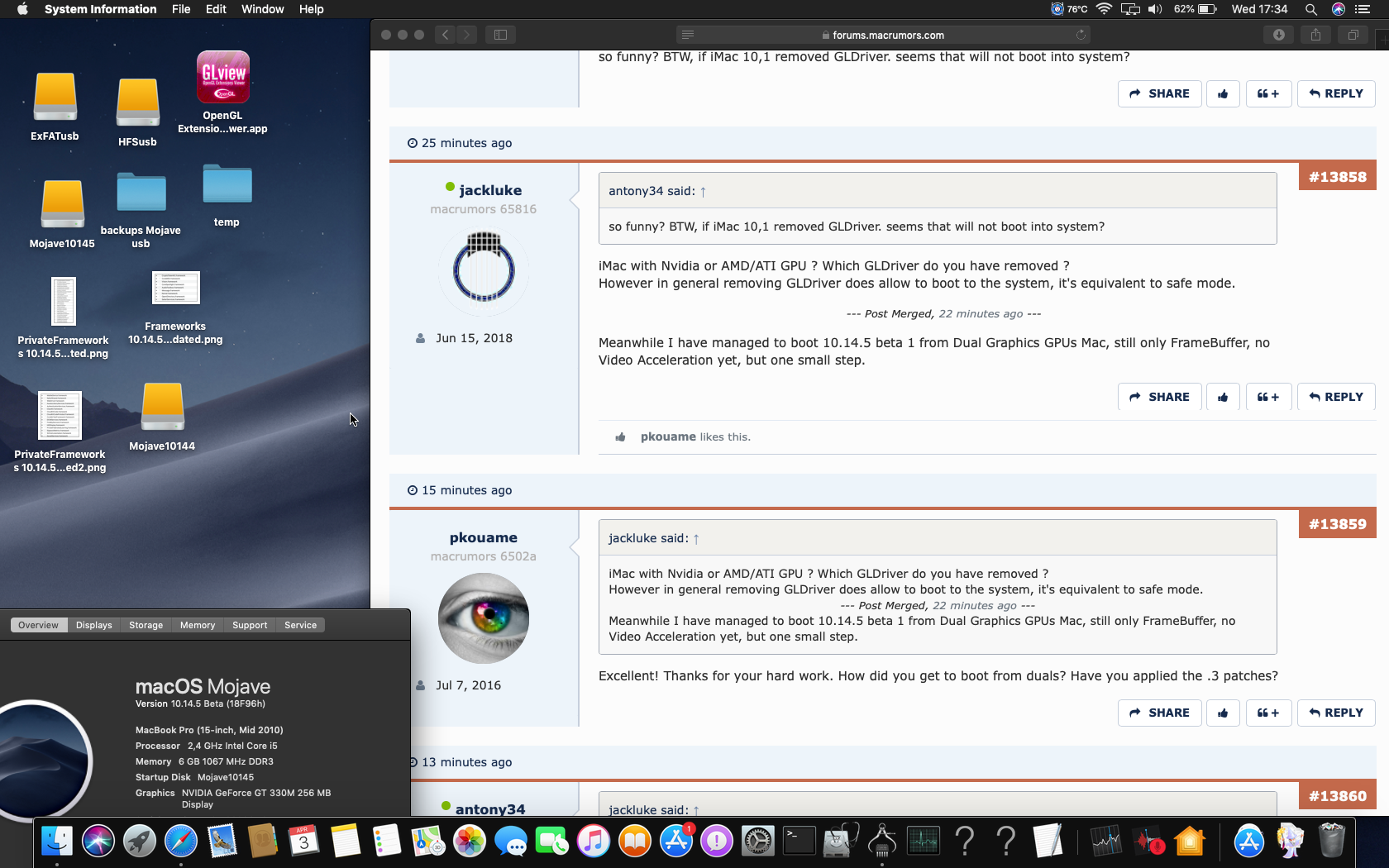The image size is (1389, 868).
Task: Switch to Memory tab
Action: tap(198, 625)
